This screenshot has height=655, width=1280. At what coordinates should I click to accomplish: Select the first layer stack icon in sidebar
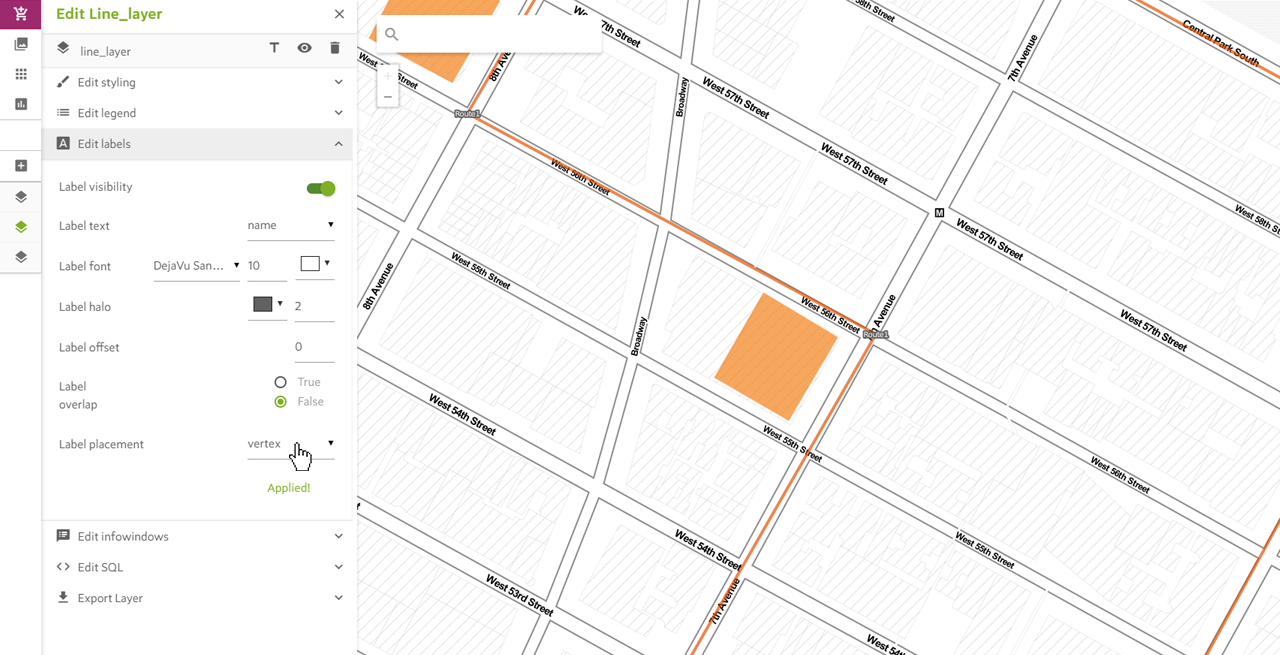click(x=21, y=197)
